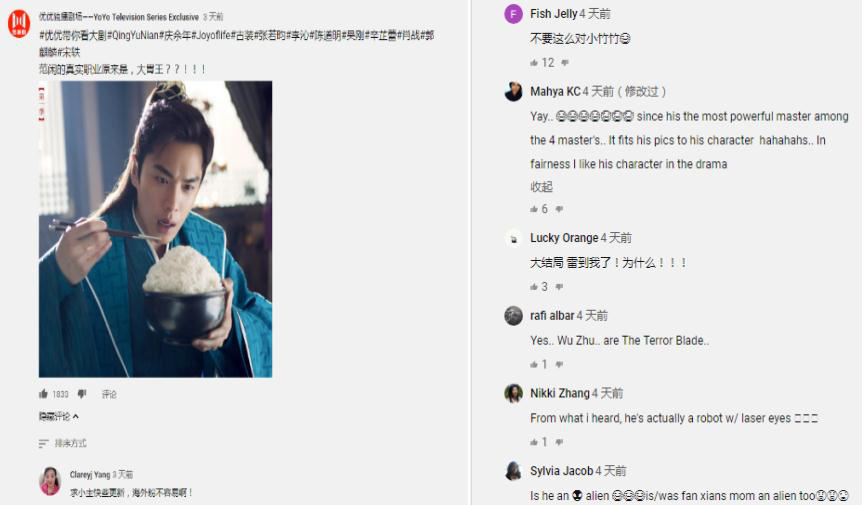The width and height of the screenshot is (862, 505).
Task: Like rafi albar's comment
Action: tap(534, 364)
